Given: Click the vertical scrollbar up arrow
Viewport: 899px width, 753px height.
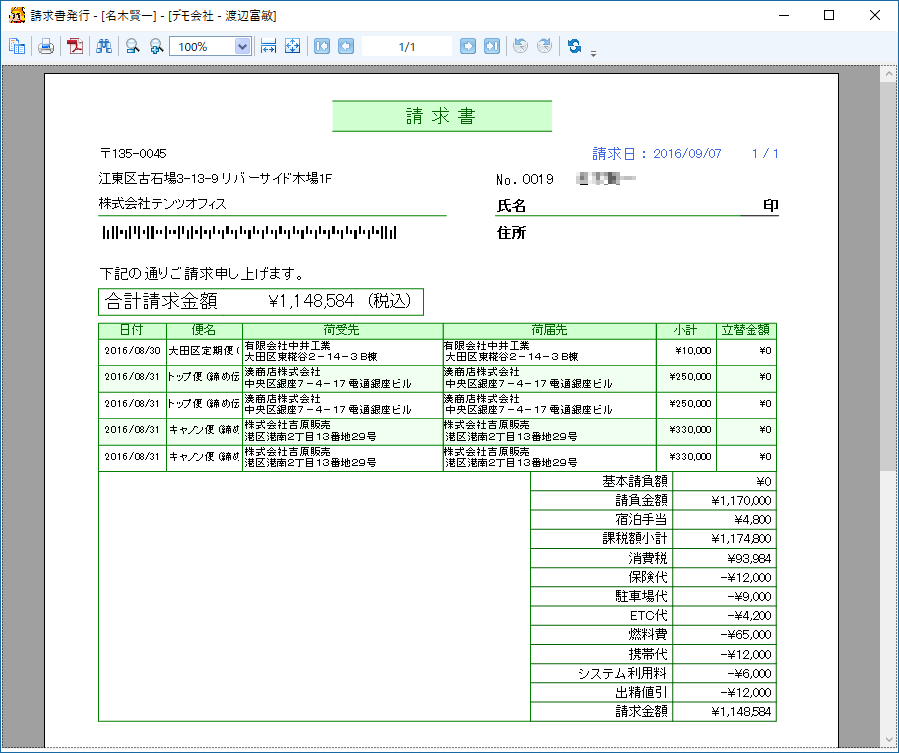Looking at the screenshot, I should point(888,75).
